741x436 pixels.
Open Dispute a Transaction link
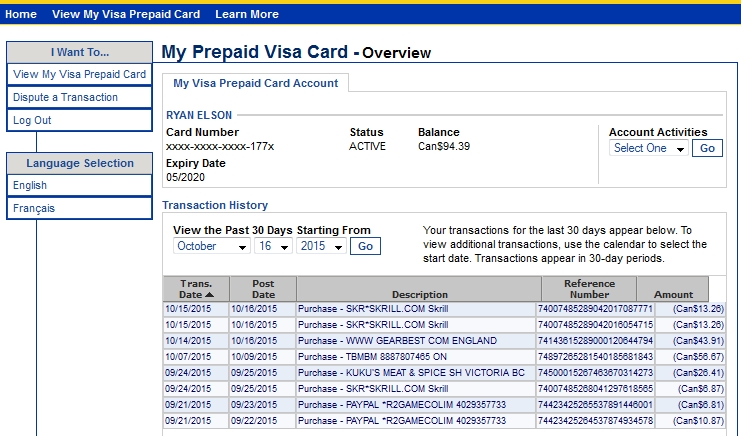coord(65,97)
